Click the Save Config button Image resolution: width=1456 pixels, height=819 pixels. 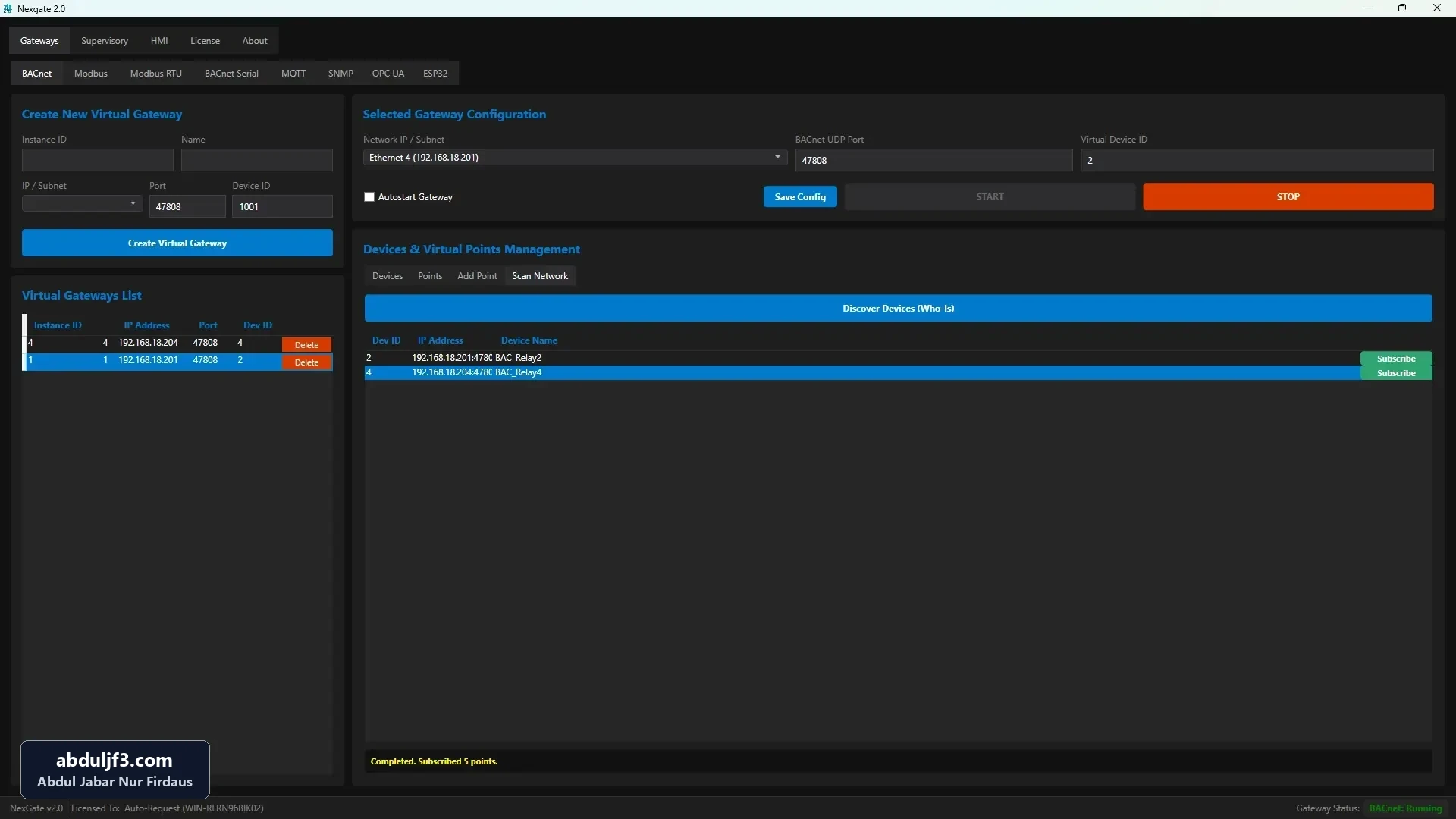(x=800, y=197)
